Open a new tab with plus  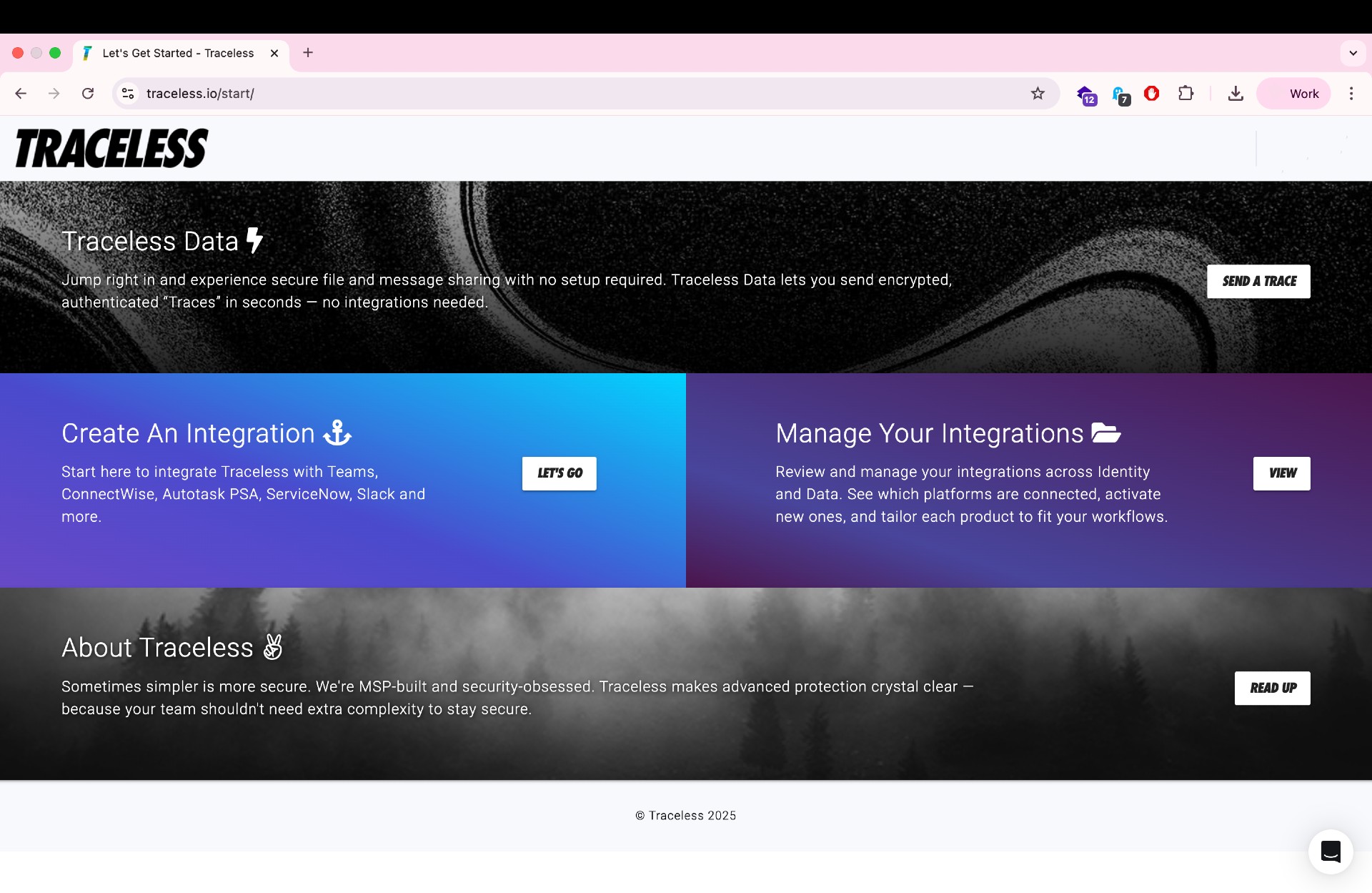tap(308, 53)
